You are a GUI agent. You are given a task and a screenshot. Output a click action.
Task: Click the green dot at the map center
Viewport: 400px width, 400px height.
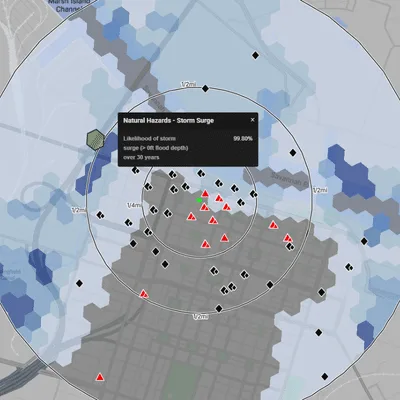199,200
